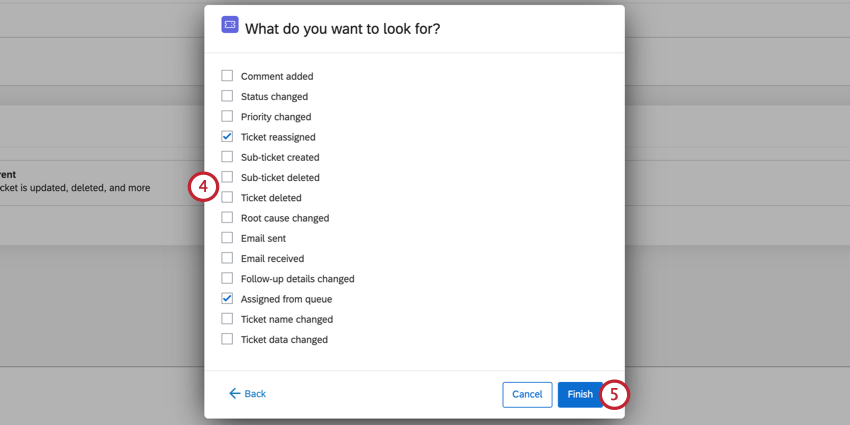Check the Ticket data changed option
The image size is (850, 425).
pos(227,339)
